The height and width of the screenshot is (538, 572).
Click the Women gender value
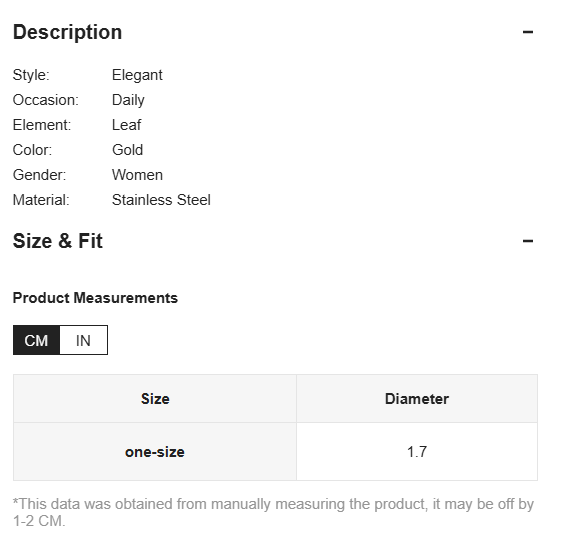[137, 175]
